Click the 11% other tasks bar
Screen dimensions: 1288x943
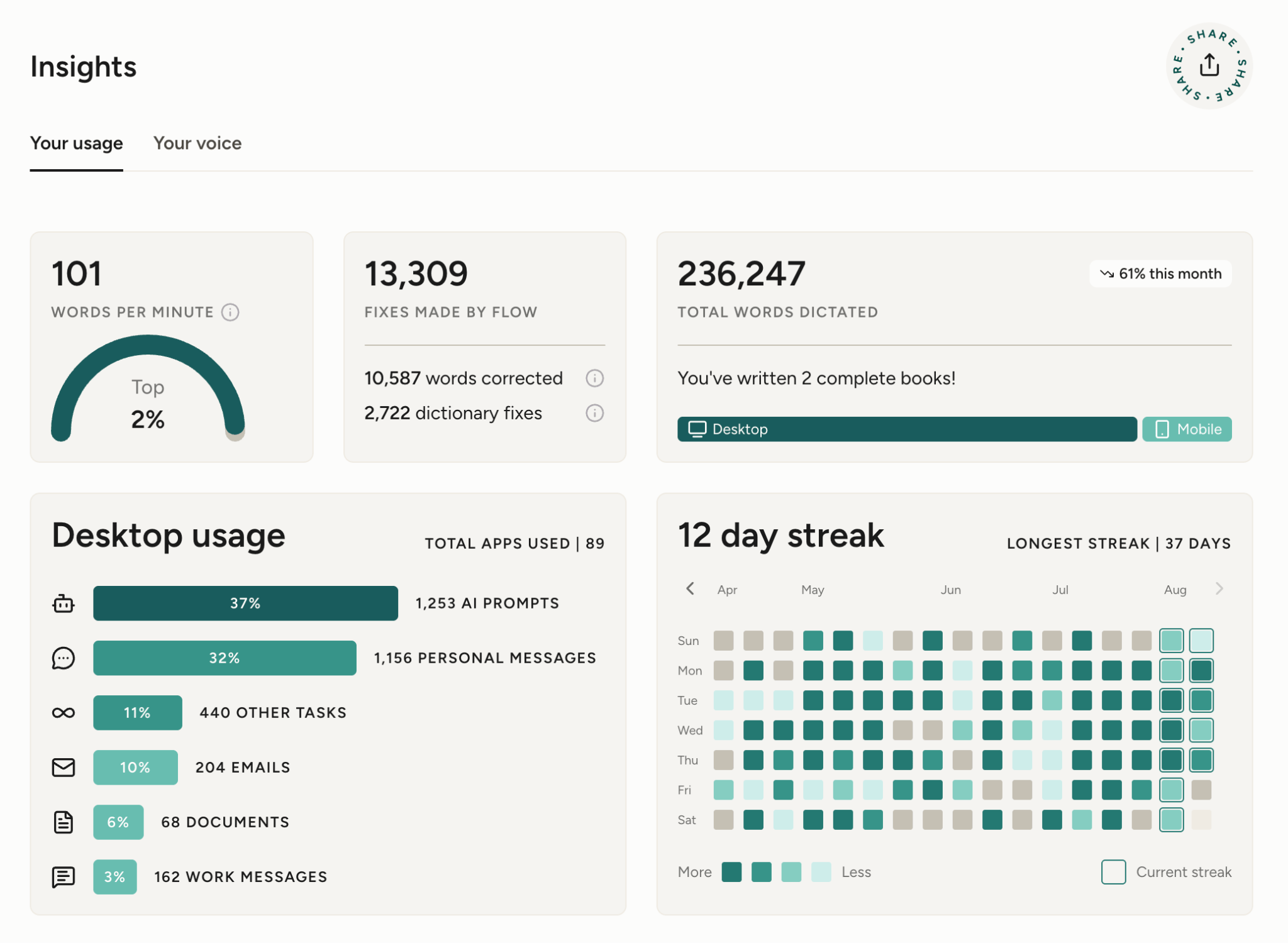137,713
